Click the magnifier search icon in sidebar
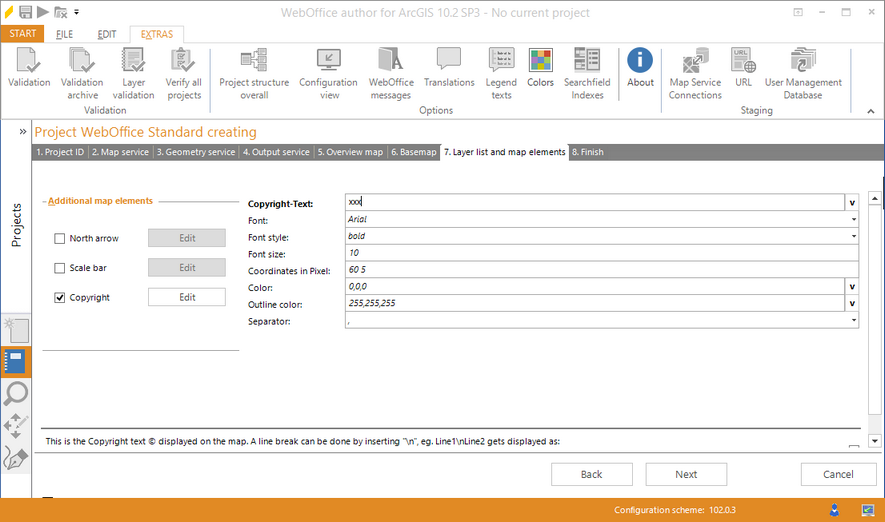Viewport: 885px width, 522px height. pos(16,393)
